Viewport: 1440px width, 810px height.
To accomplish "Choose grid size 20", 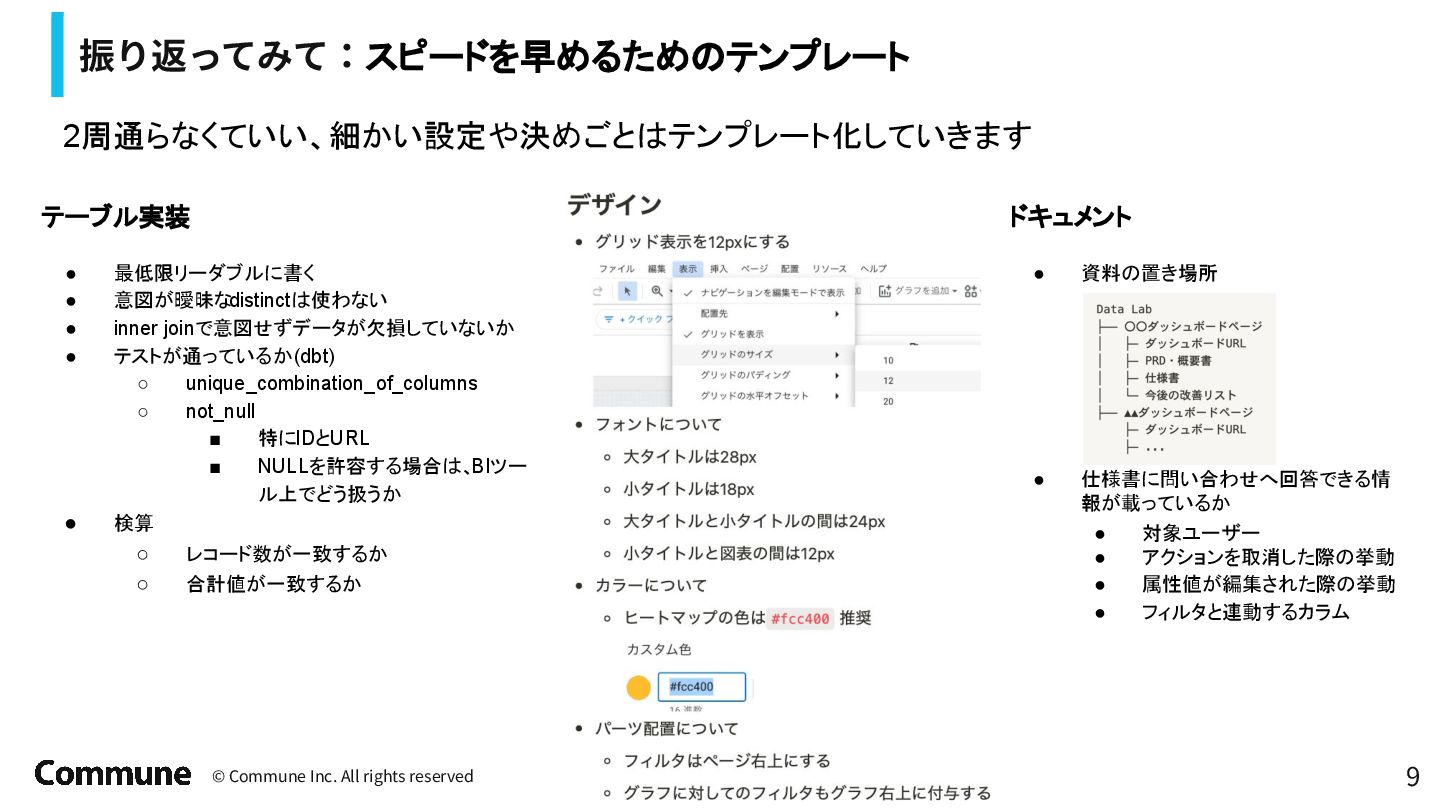I will pyautogui.click(x=918, y=401).
